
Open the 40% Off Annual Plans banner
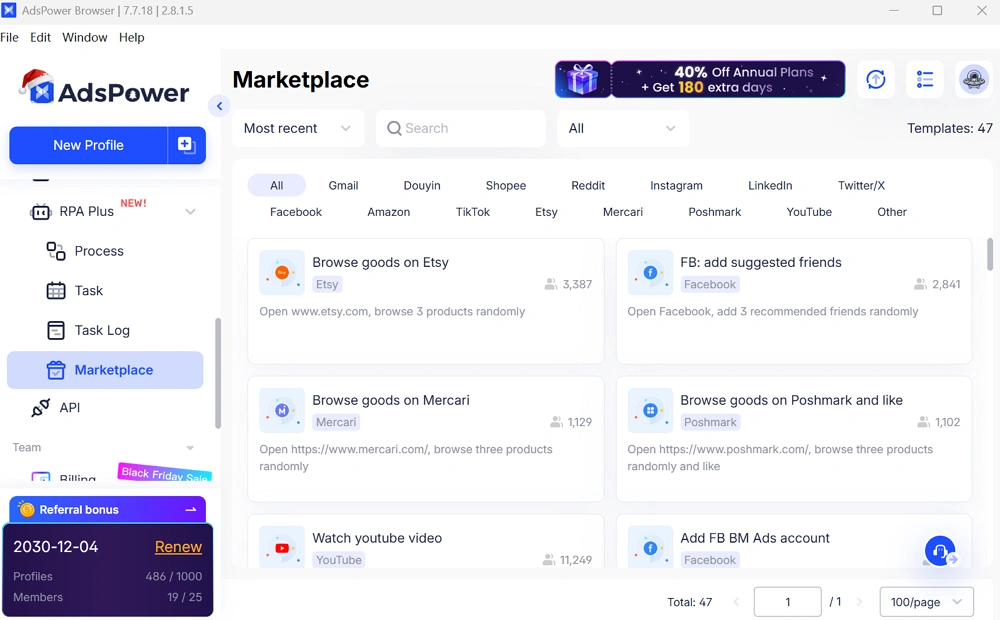point(699,79)
